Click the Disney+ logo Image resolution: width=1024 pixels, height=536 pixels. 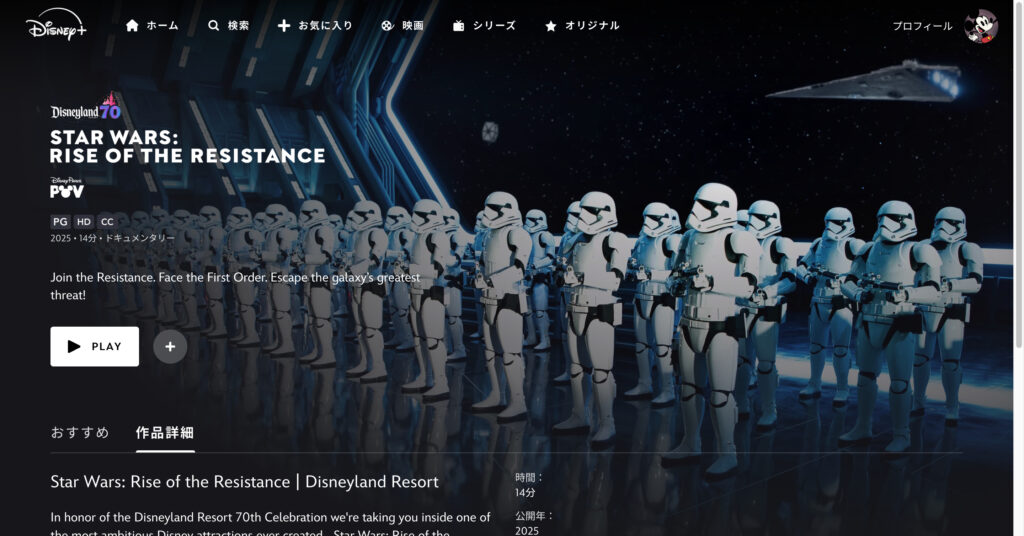56,25
